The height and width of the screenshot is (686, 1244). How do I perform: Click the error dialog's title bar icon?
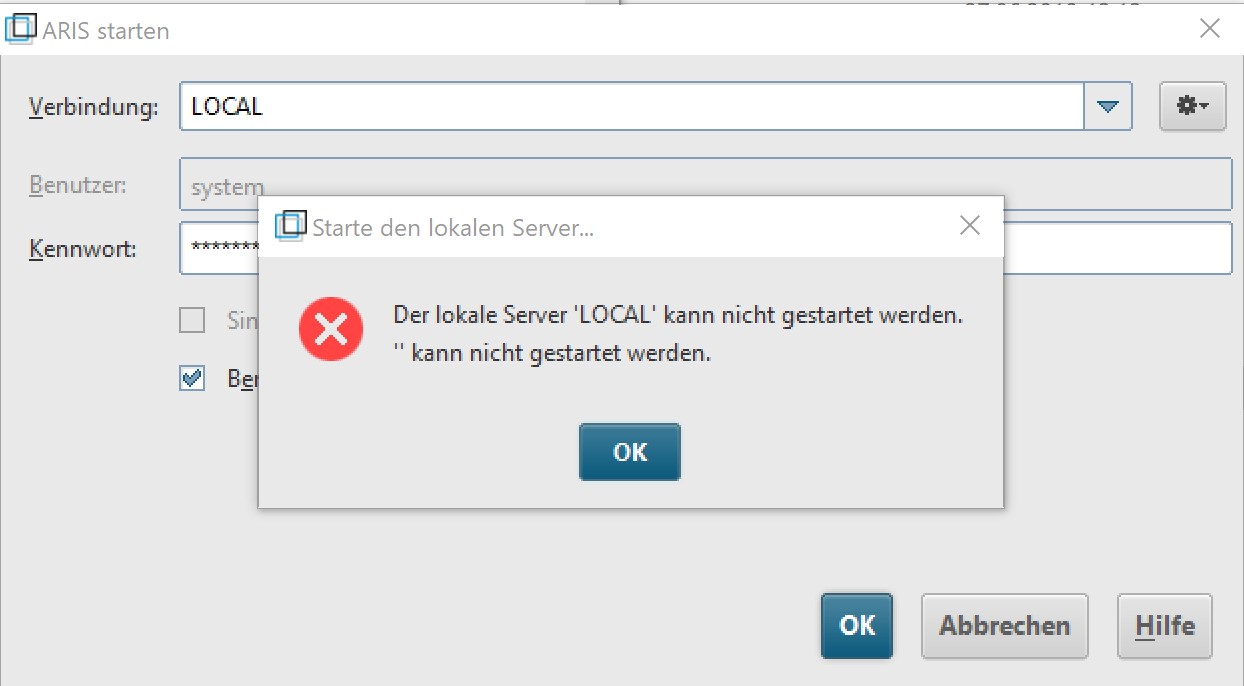coord(290,225)
